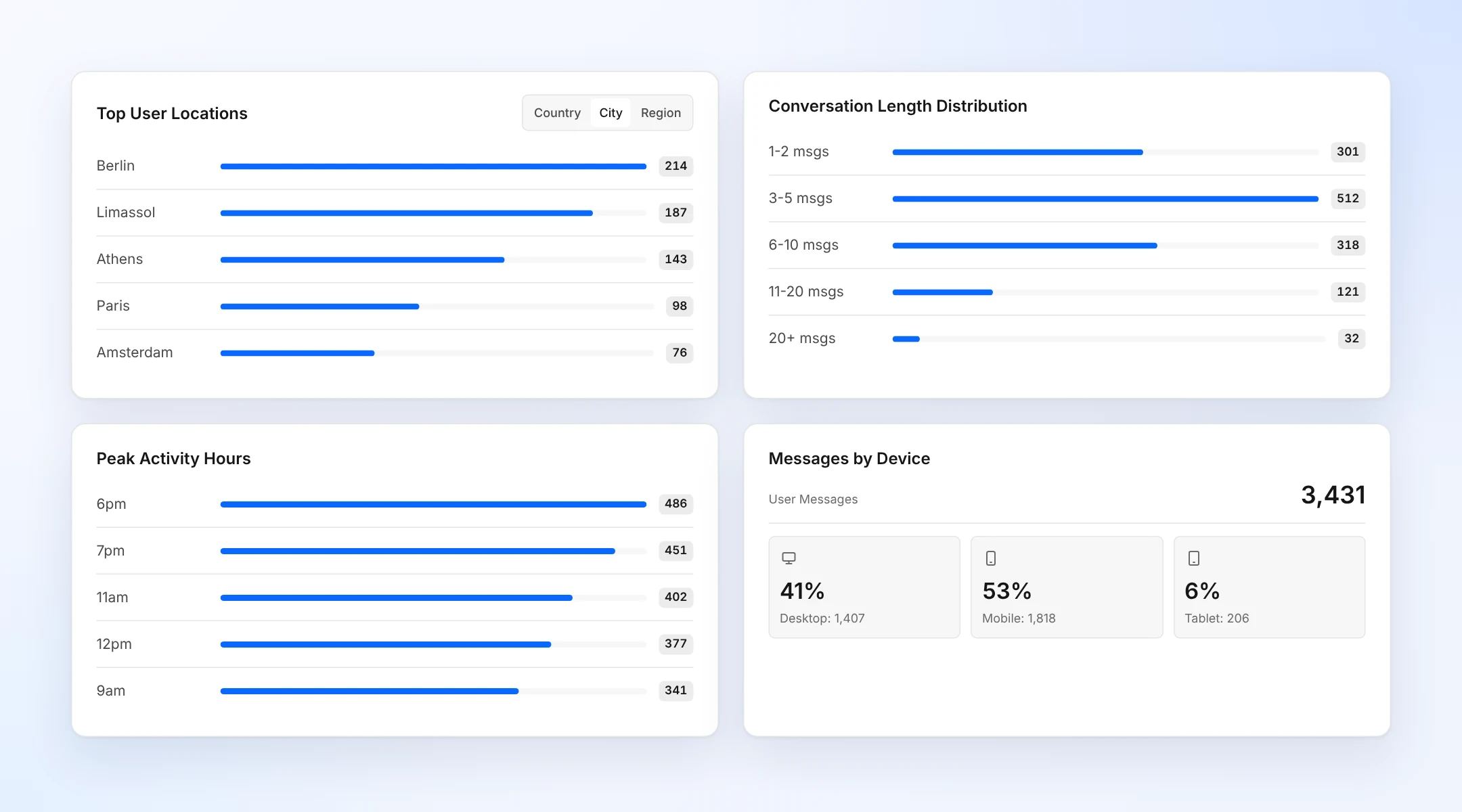The image size is (1462, 812).
Task: Click the tablet device icon
Action: point(1194,558)
